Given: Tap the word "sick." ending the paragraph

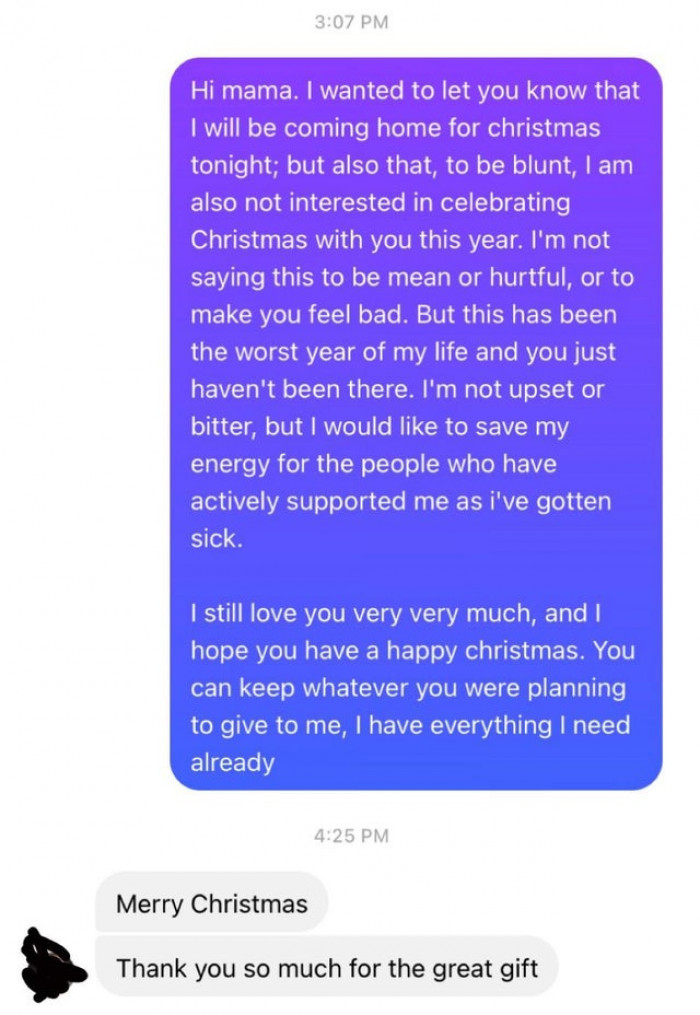Looking at the screenshot, I should (216, 538).
